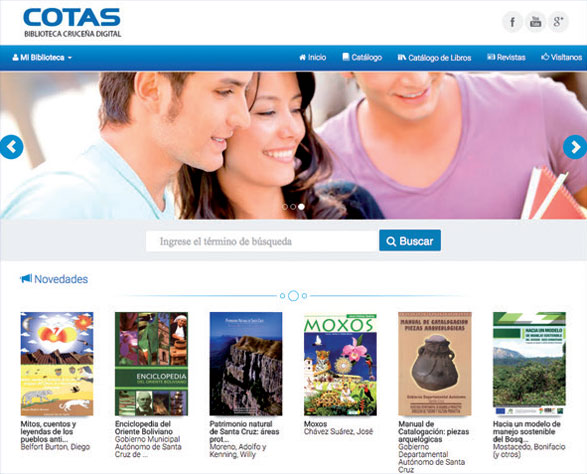Screen dimensions: 587x474
Task: Open the Manual de Catalogación book cover
Action: click(435, 364)
